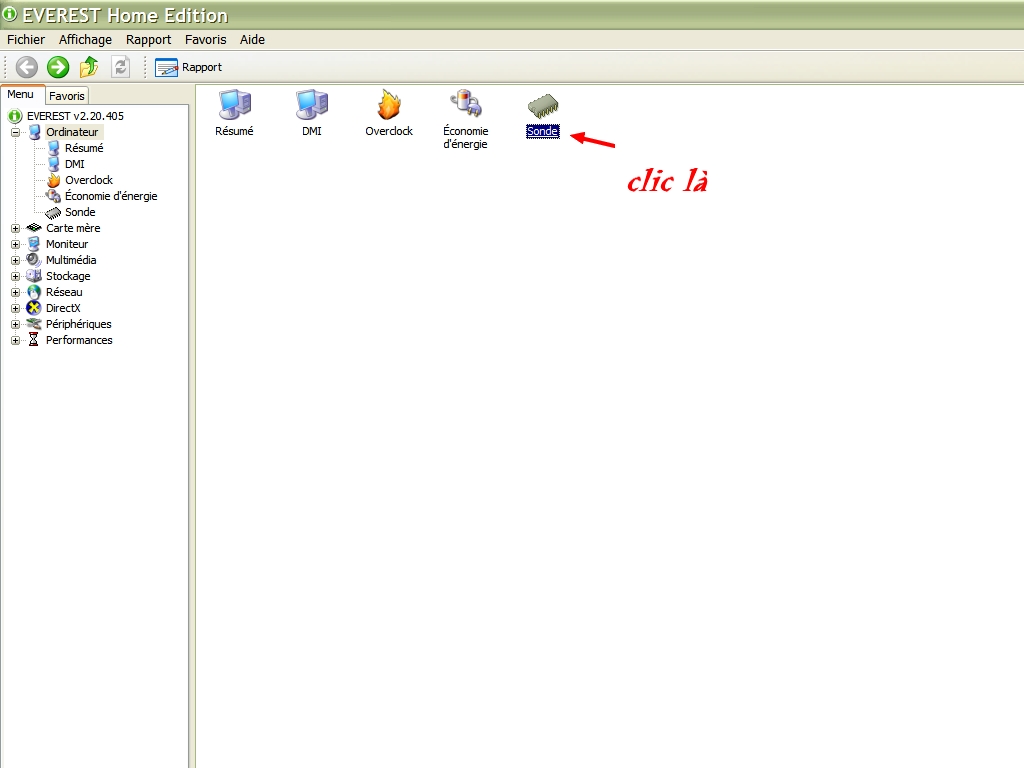Image resolution: width=1024 pixels, height=768 pixels.
Task: Select Sonde in the left tree
Action: point(80,212)
